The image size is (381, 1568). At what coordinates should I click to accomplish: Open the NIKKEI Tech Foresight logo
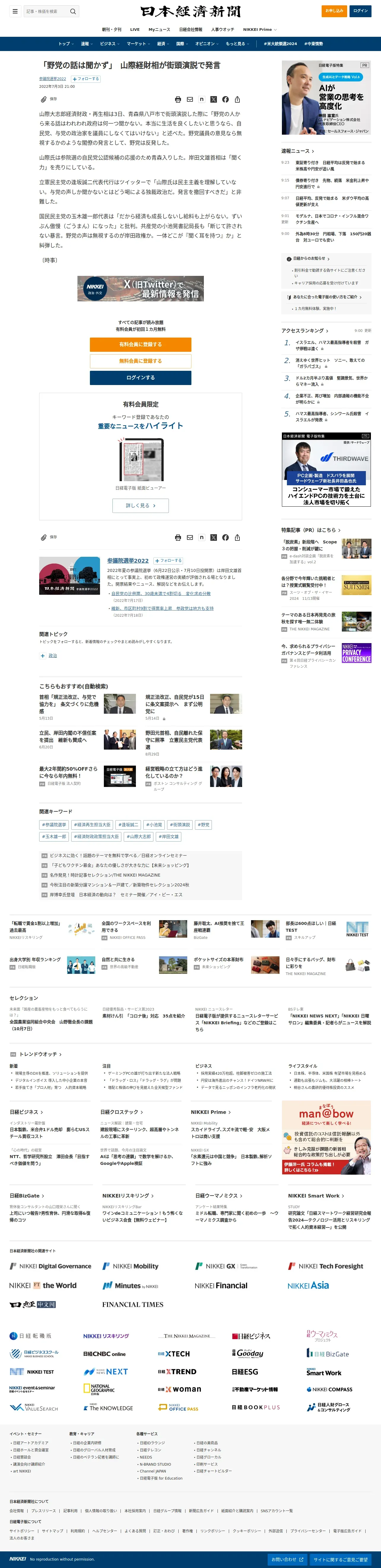(x=326, y=1266)
